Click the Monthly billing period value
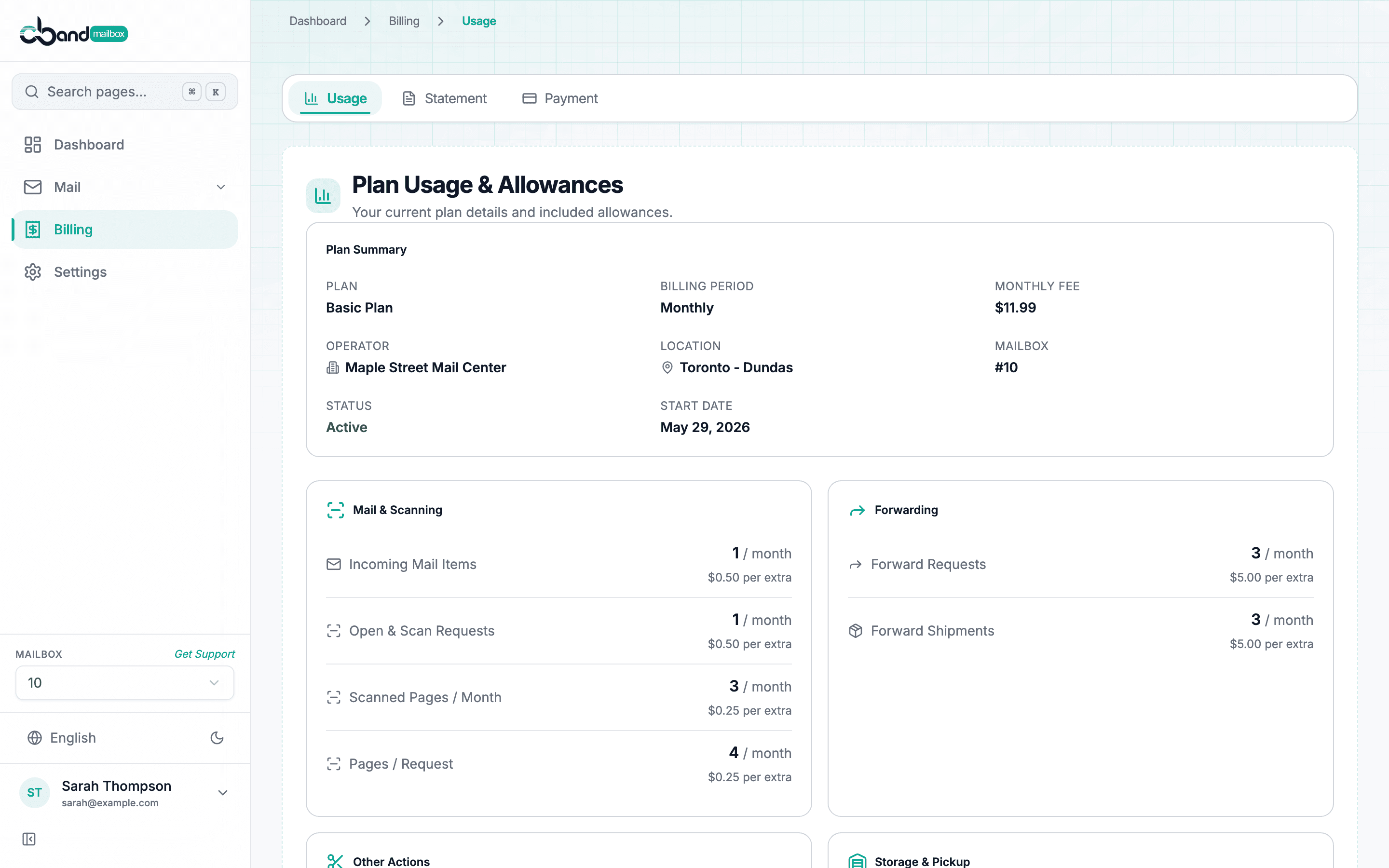 (x=687, y=308)
